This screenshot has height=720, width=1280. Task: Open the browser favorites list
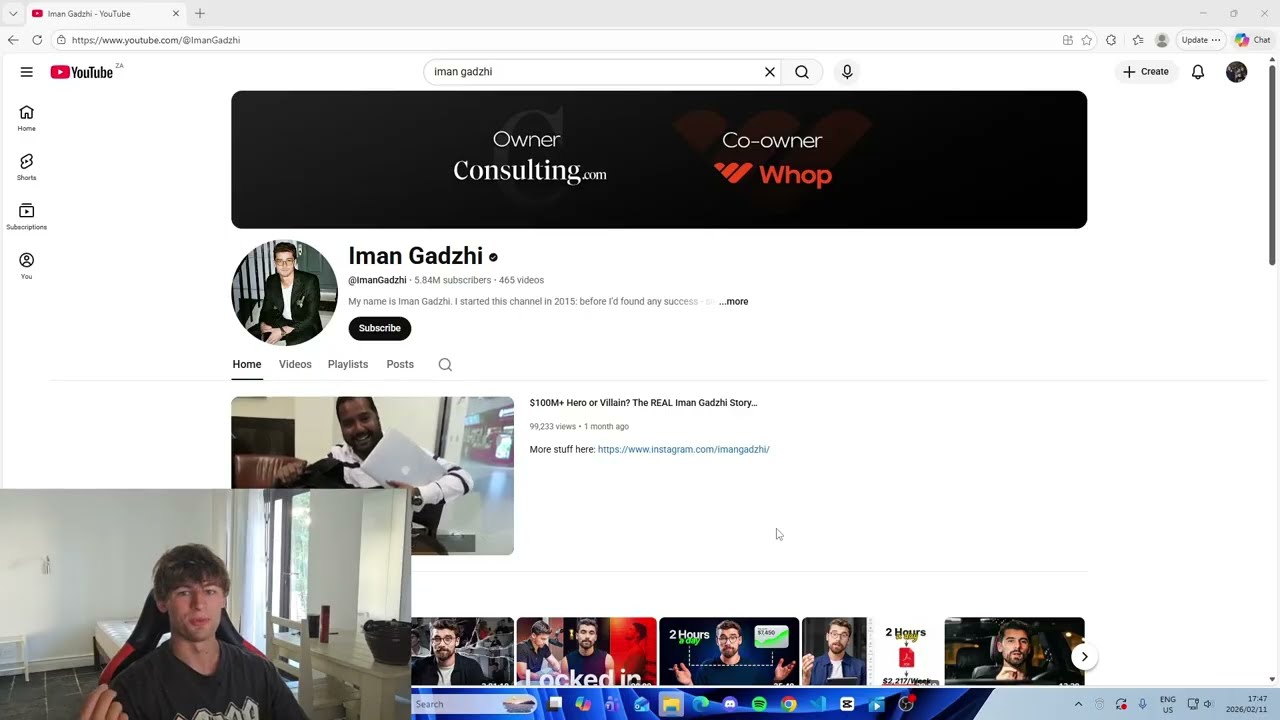pos(1138,40)
